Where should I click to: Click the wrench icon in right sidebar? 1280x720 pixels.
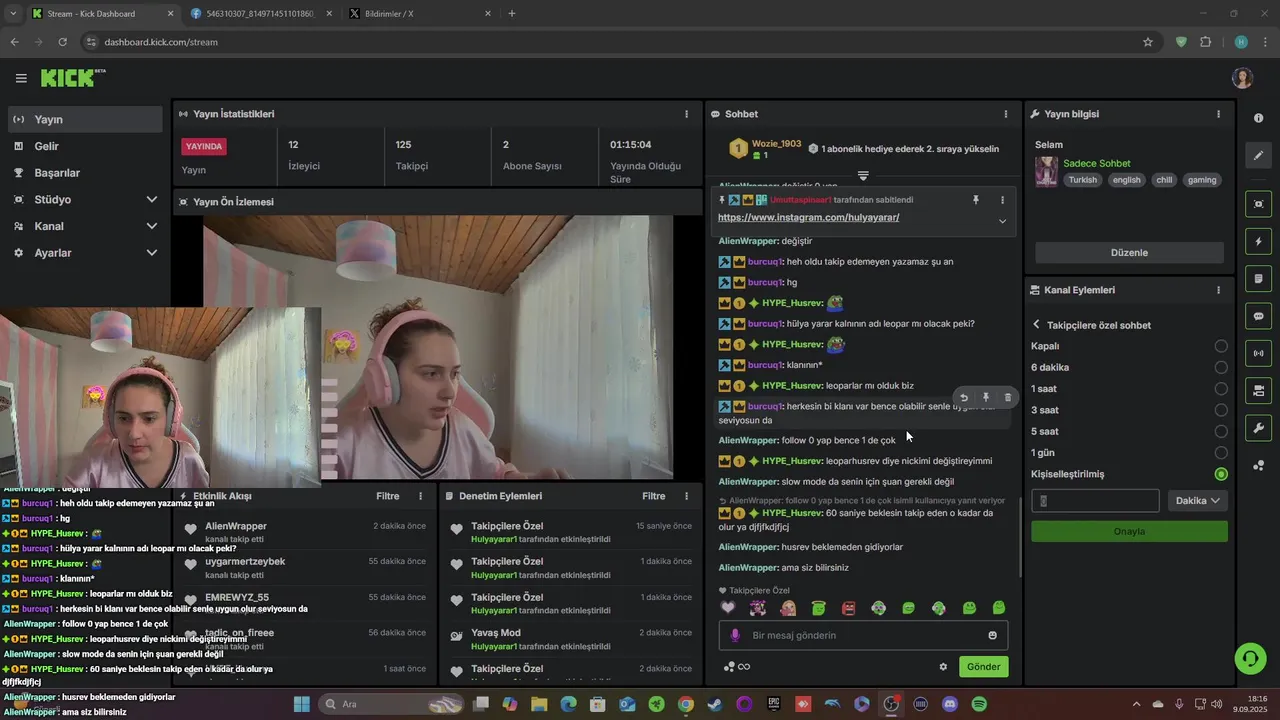pyautogui.click(x=1258, y=428)
